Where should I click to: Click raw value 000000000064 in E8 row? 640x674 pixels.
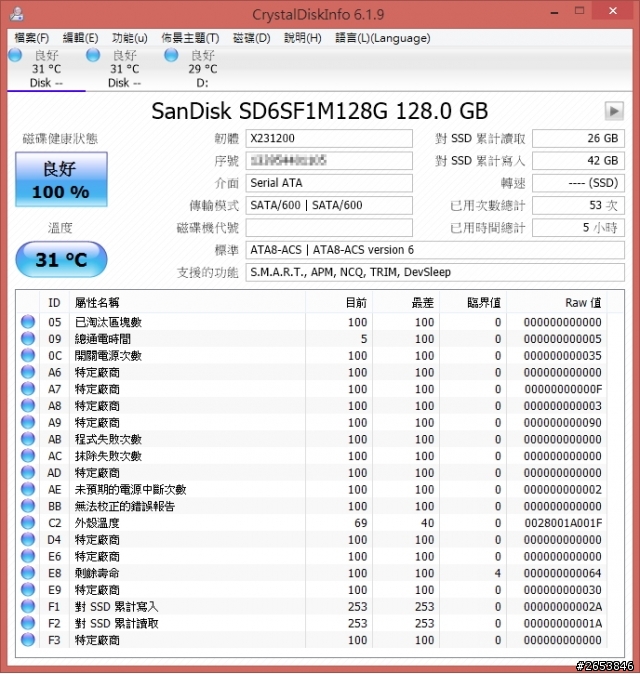pos(563,573)
